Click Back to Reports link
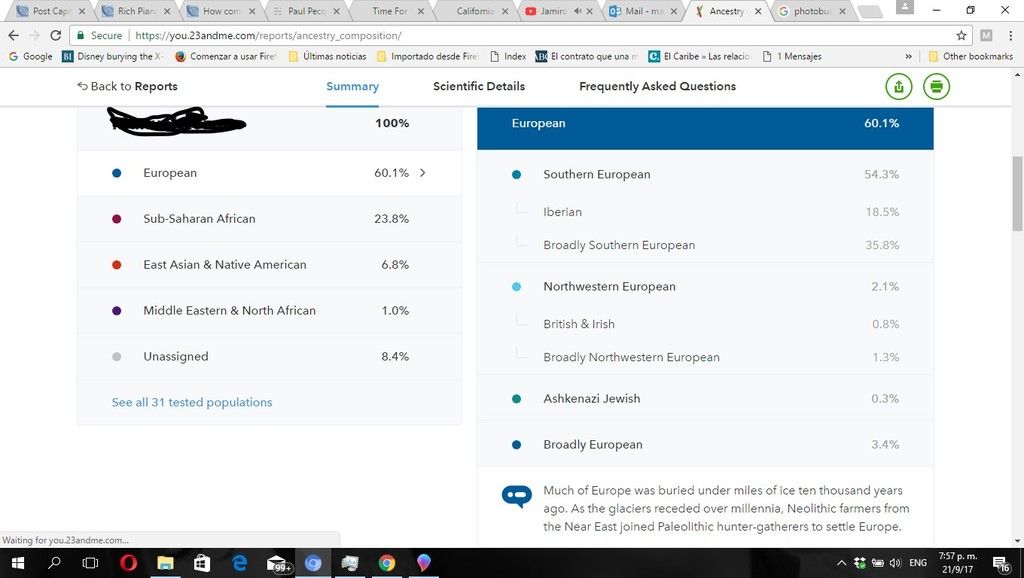The height and width of the screenshot is (578, 1024). tap(127, 86)
